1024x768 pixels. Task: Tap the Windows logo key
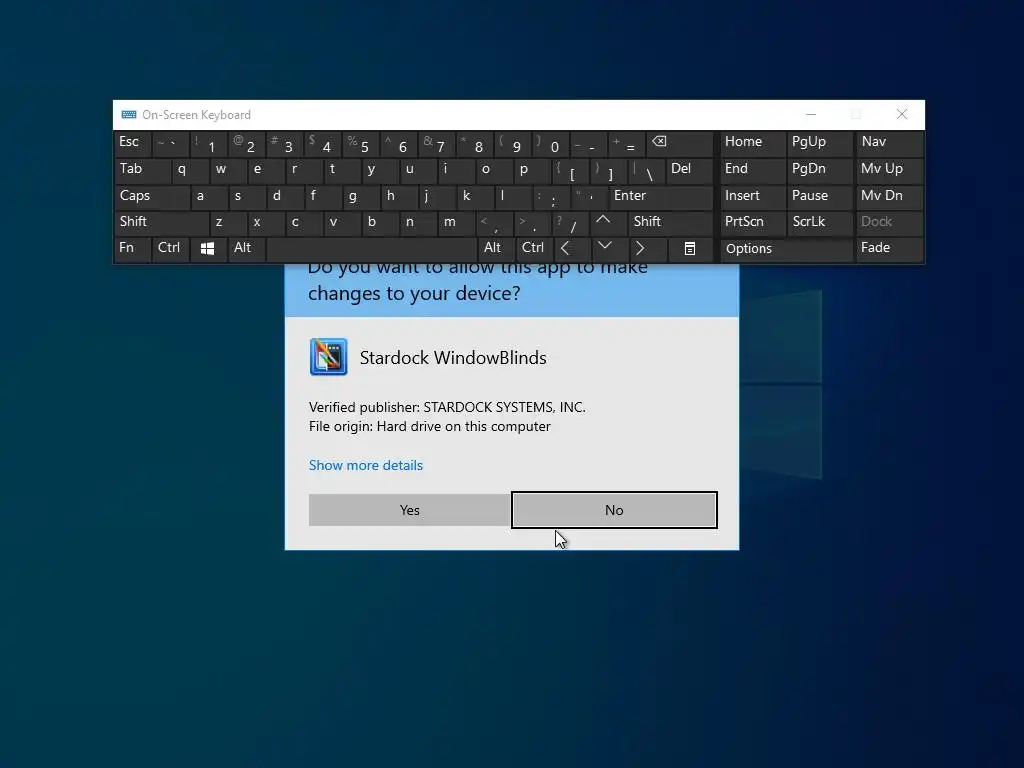point(208,249)
